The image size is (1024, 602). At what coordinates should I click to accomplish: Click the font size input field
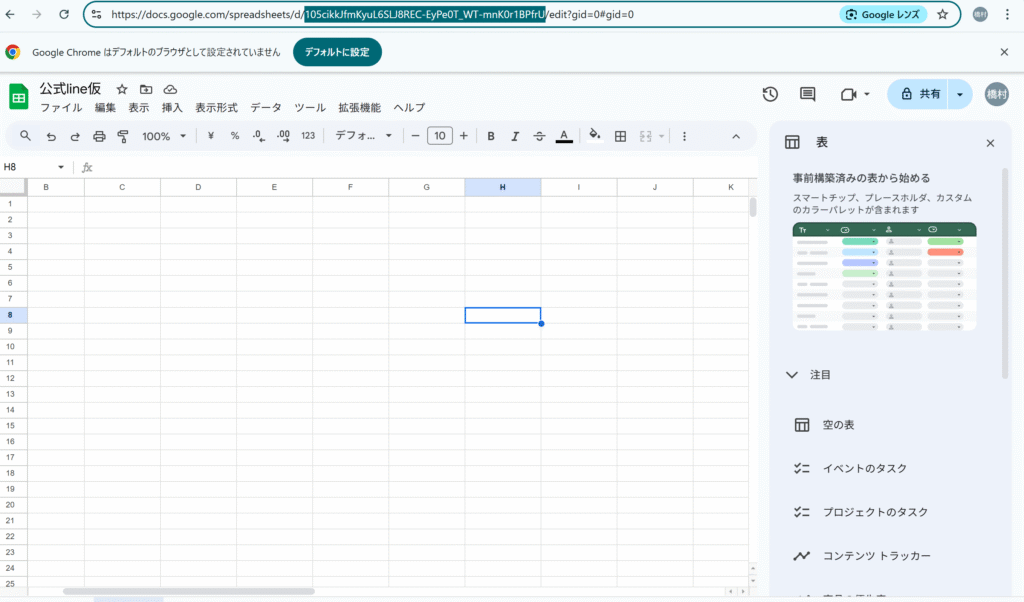[x=440, y=136]
